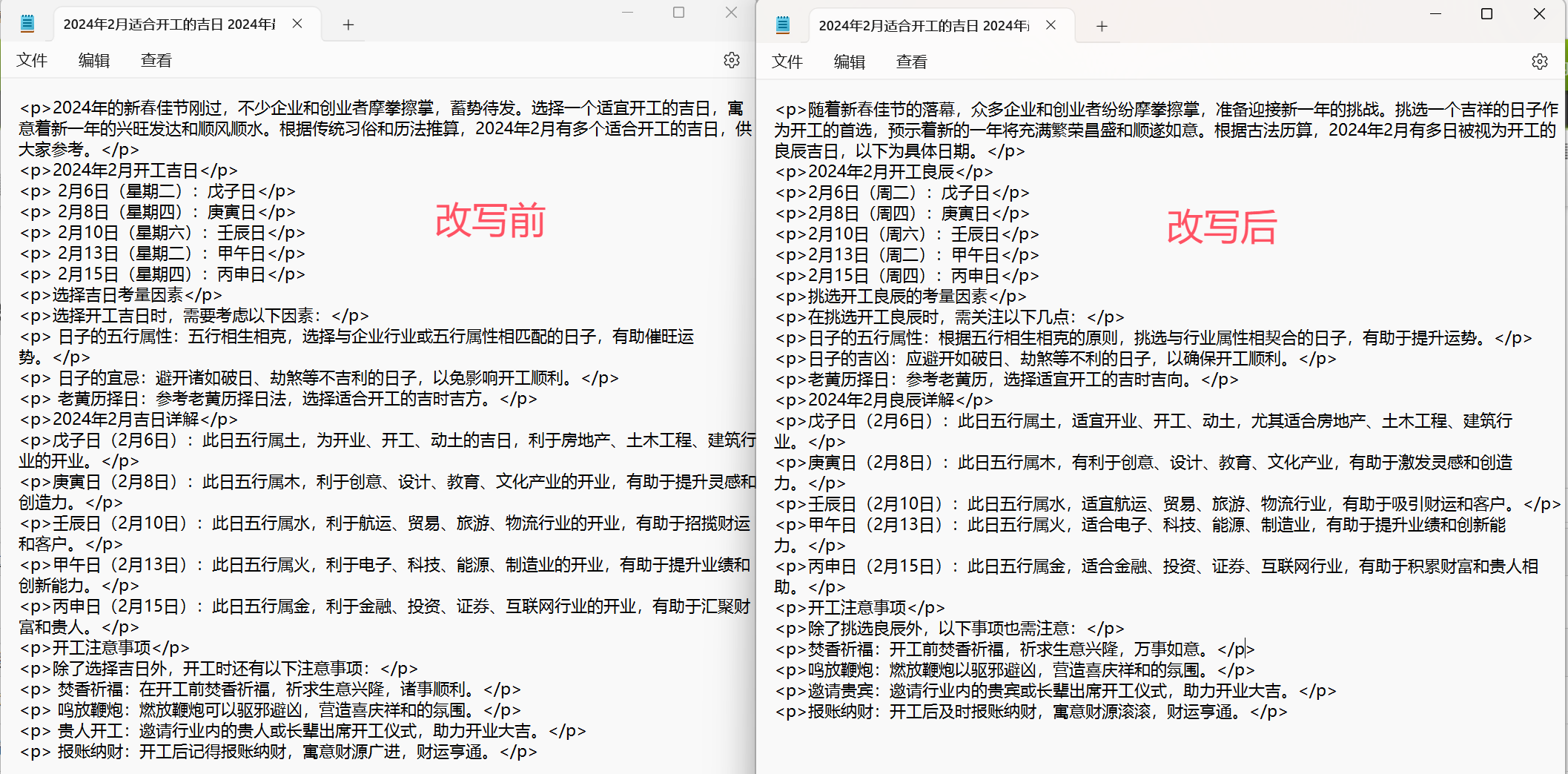Open settings gear in right Notepad window

(1540, 62)
